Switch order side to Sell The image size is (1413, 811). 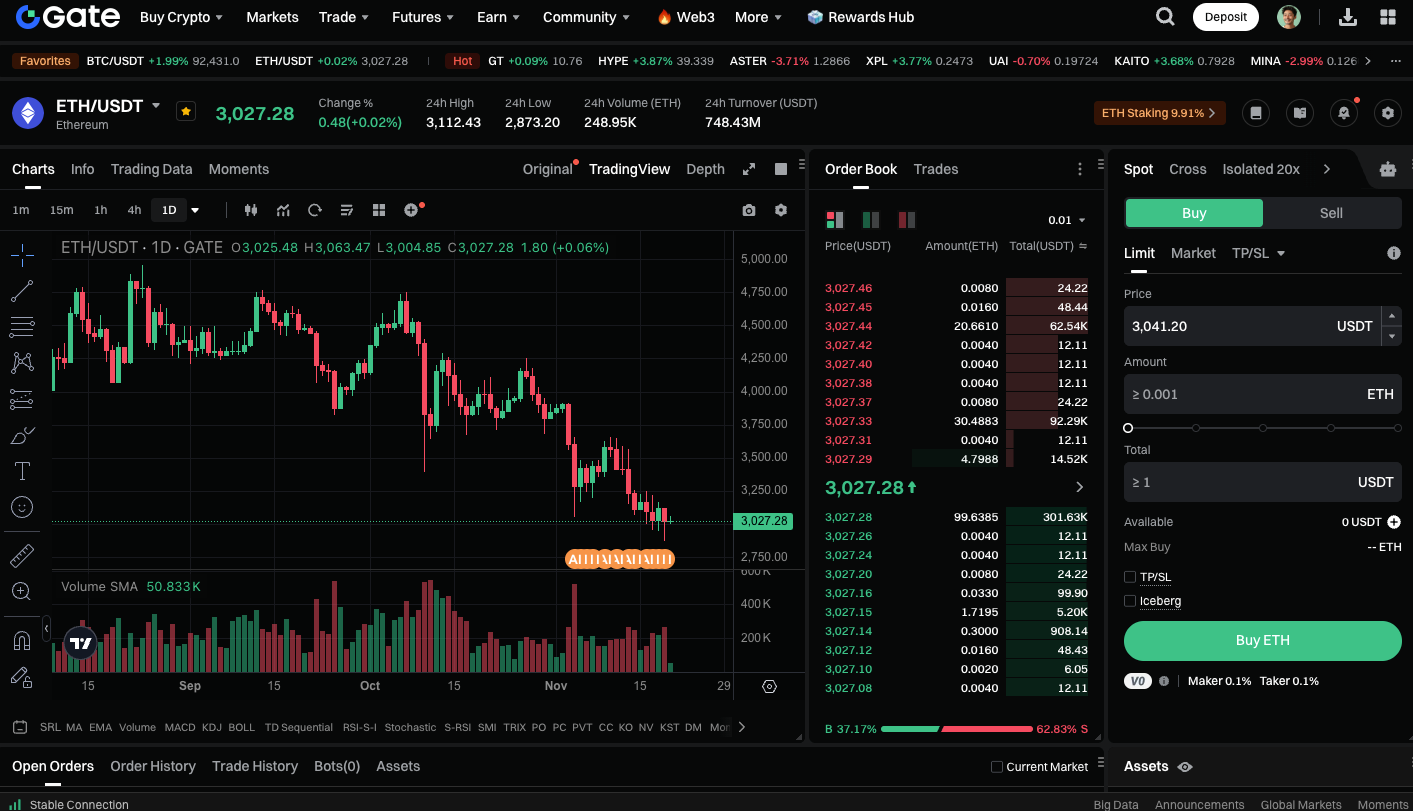(1331, 213)
